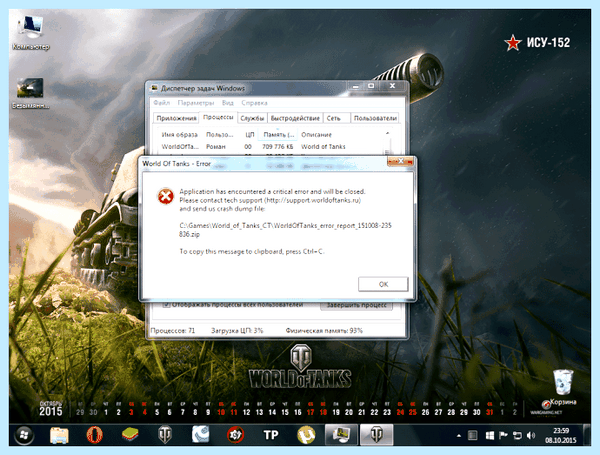
Task: Minimize the Task Manager window
Action: (x=355, y=86)
